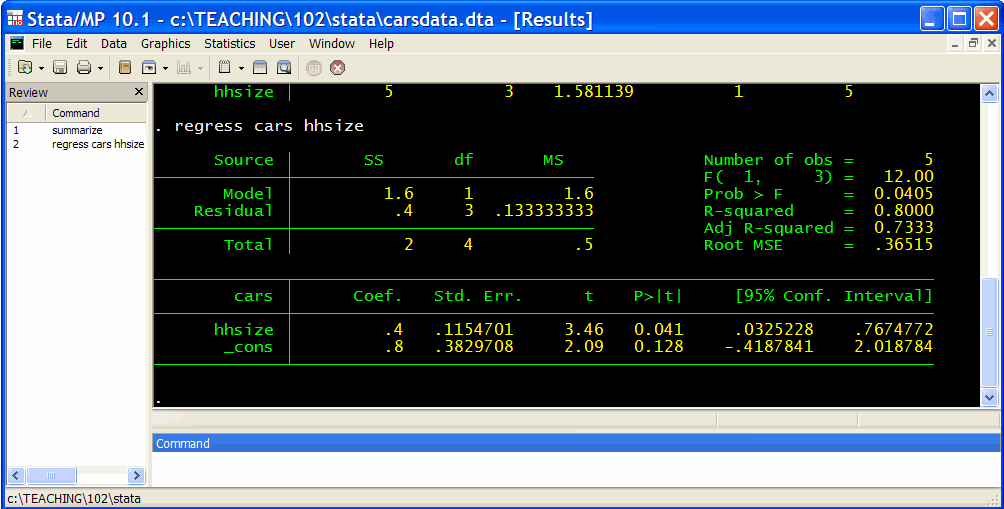Select 'regress cars hhsize' in Review history
Image resolution: width=1004 pixels, height=509 pixels.
coord(98,144)
